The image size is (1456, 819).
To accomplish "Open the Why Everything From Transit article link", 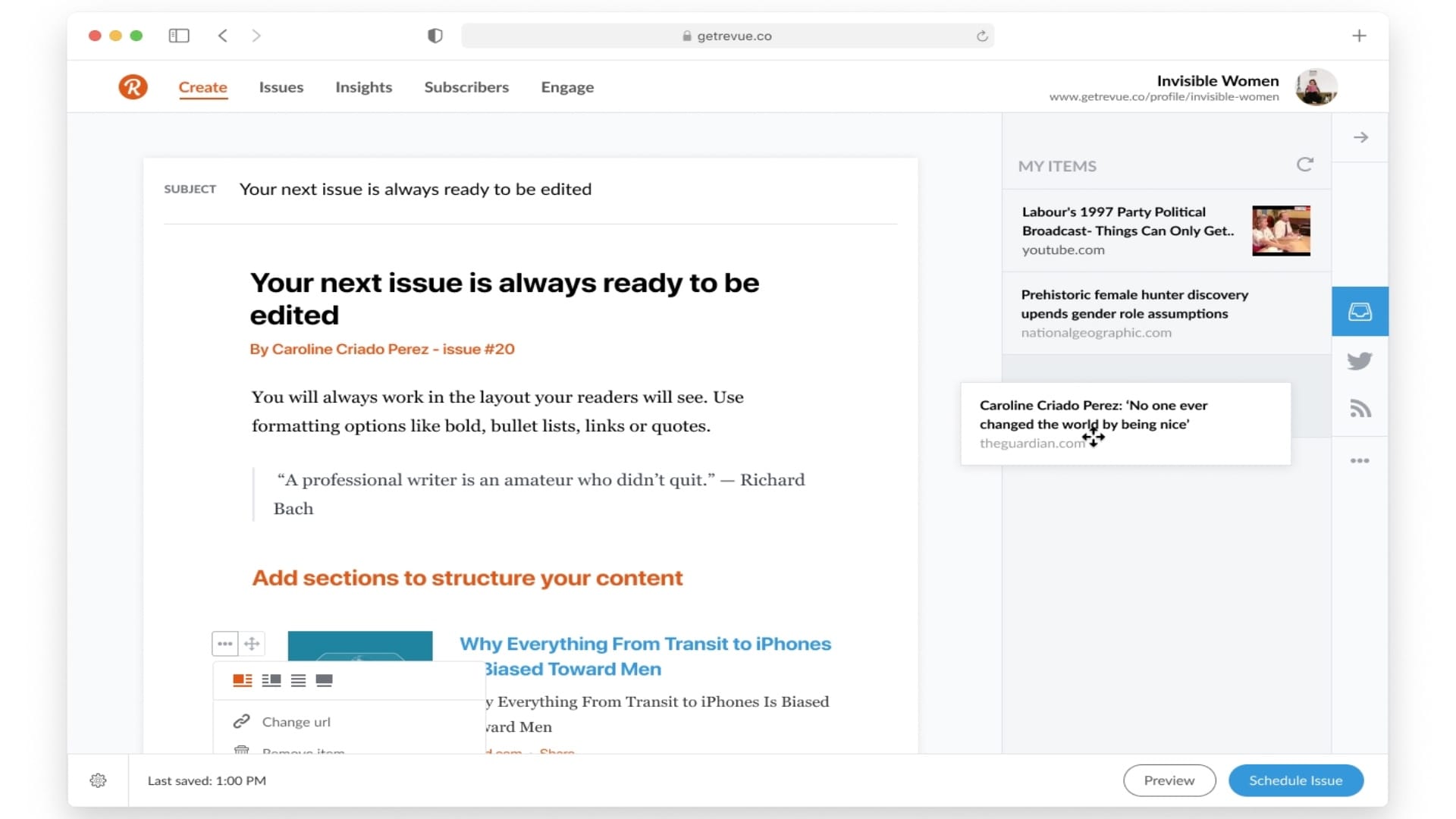I will [x=645, y=656].
